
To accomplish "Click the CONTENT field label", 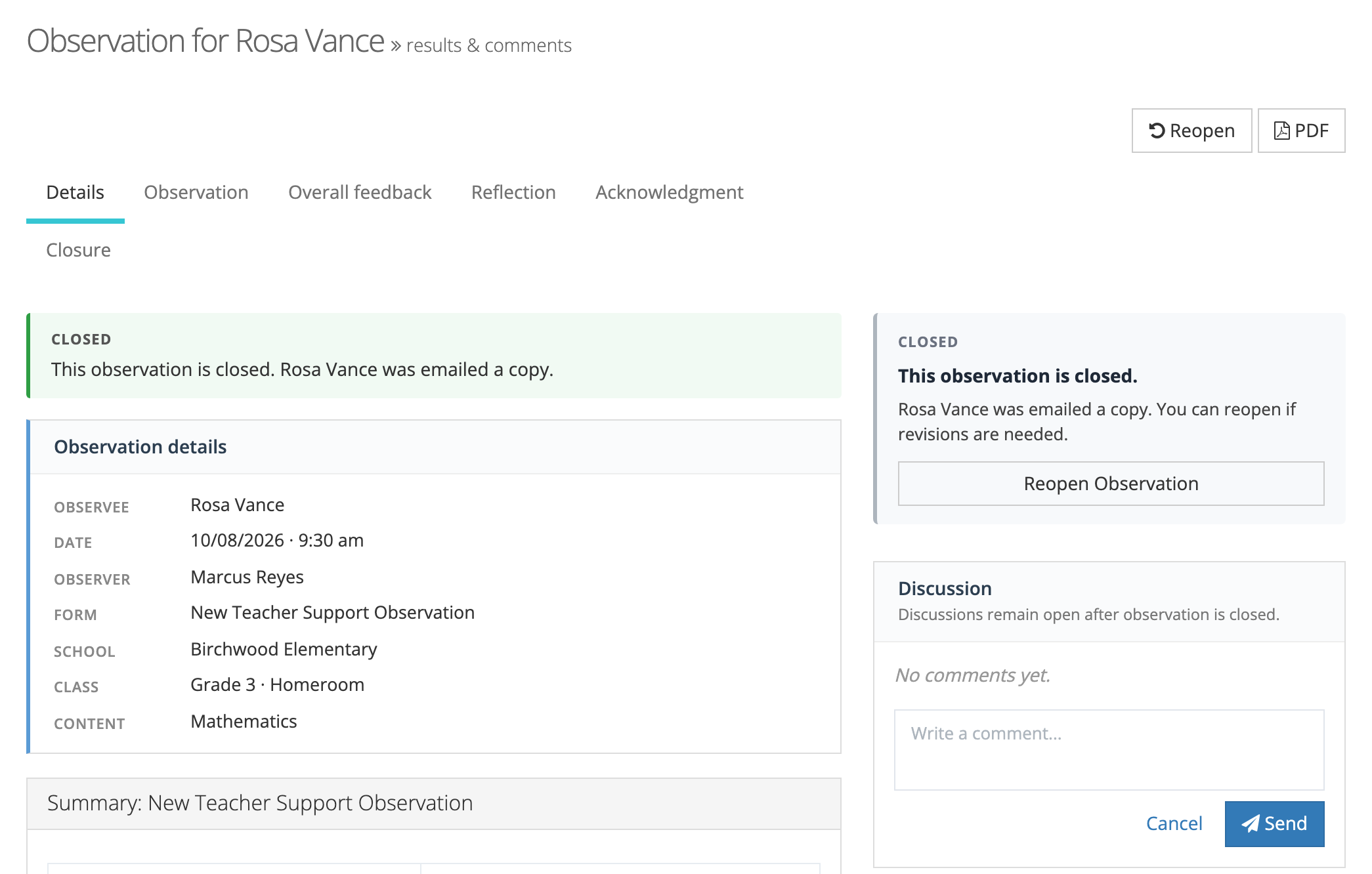I will pyautogui.click(x=89, y=724).
